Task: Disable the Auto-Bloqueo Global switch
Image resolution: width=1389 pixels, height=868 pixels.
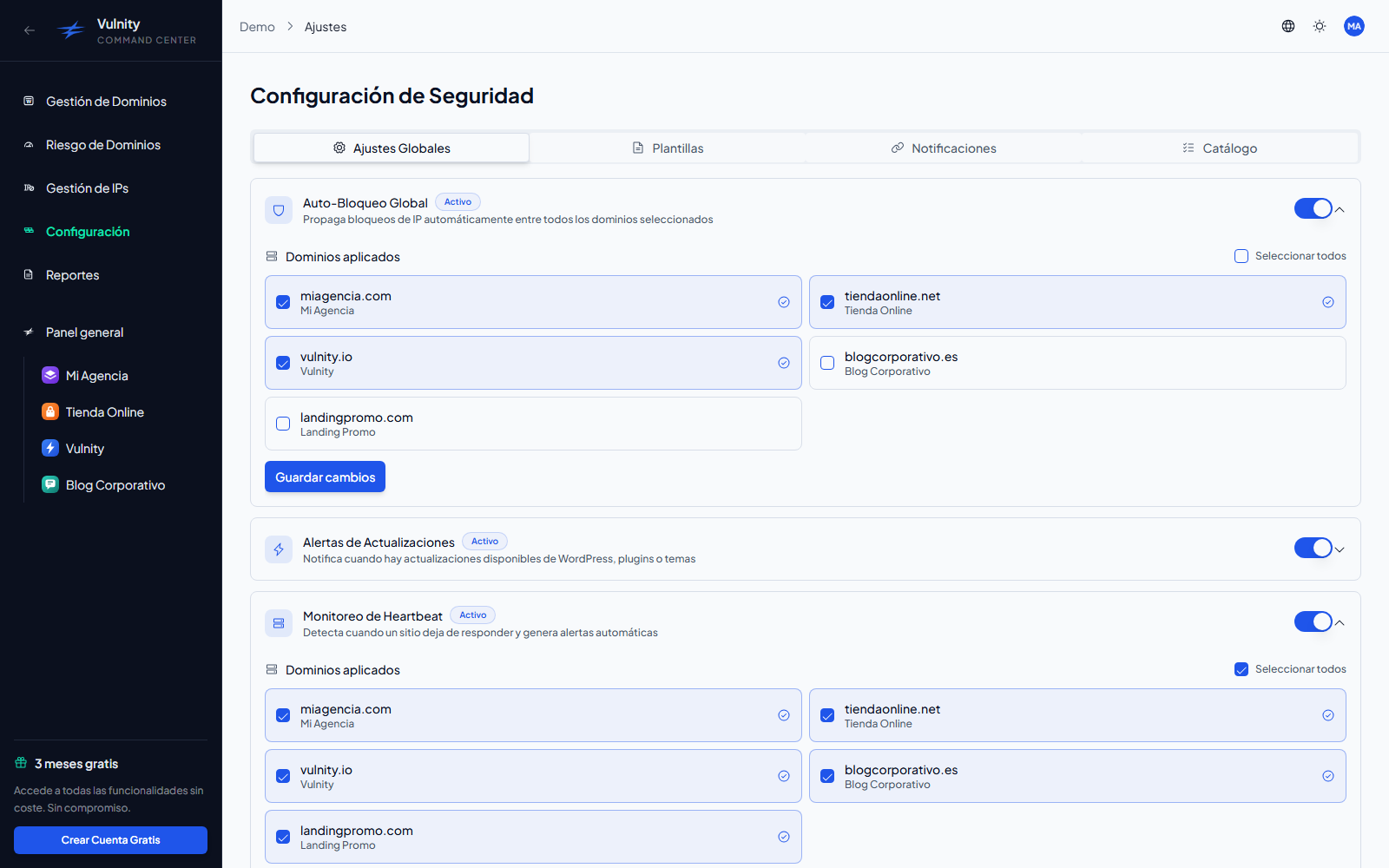Action: [1313, 208]
